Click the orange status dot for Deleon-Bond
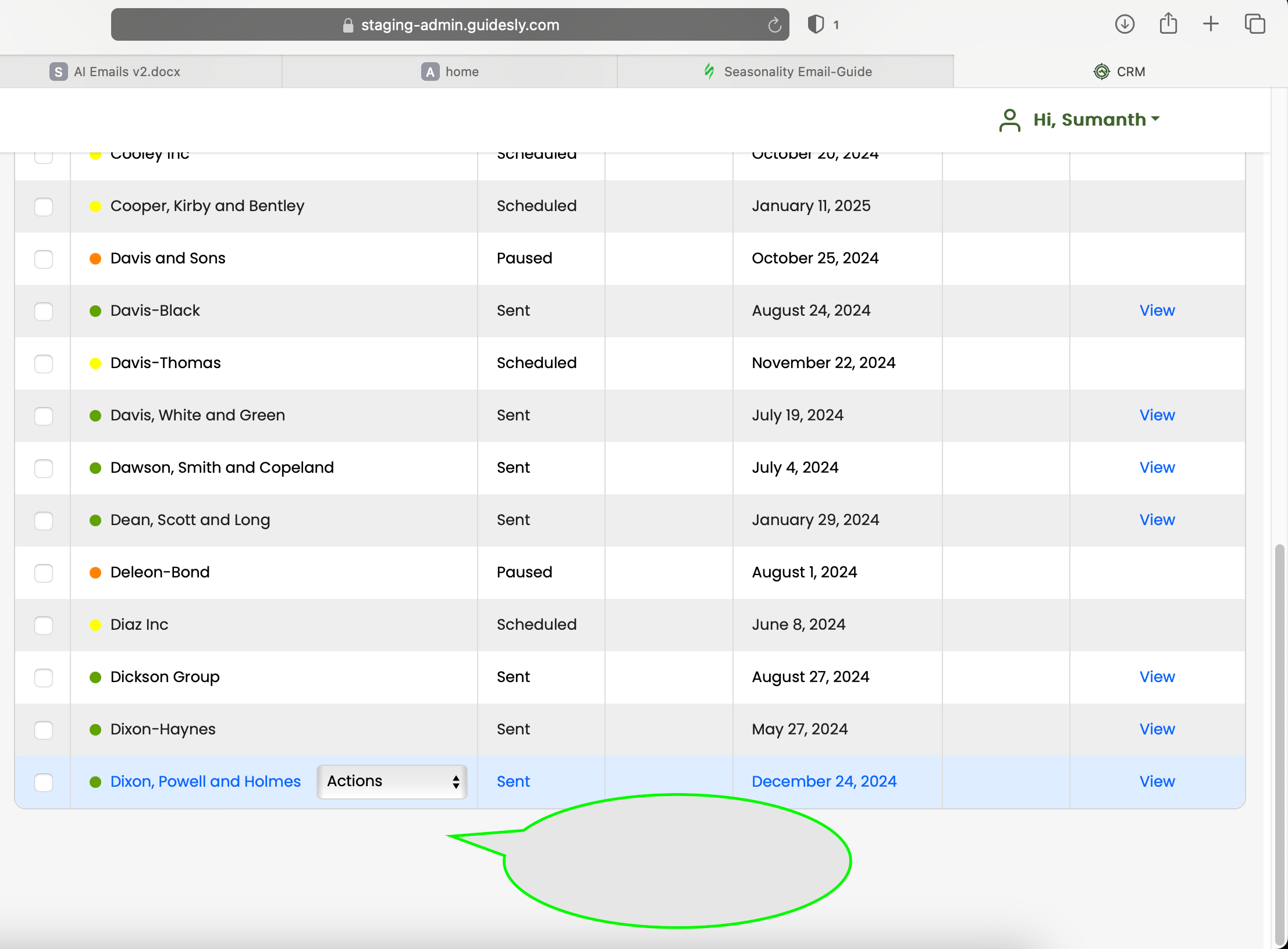Viewport: 1288px width, 949px height. (95, 573)
